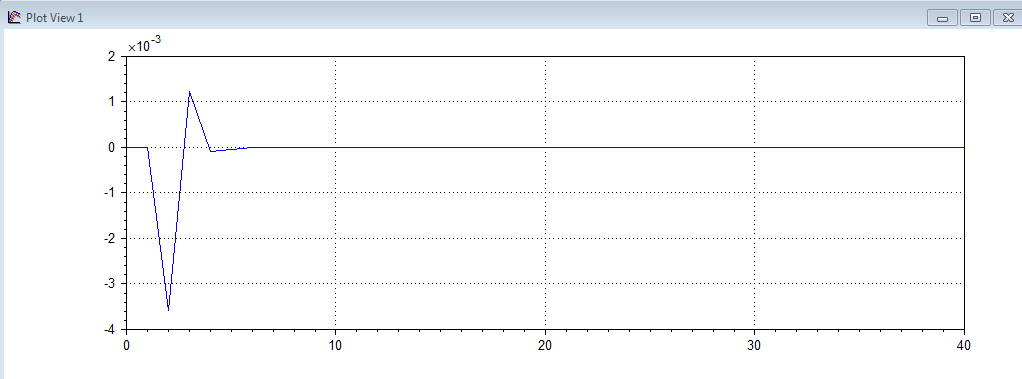Viewport: 1022px width, 379px height.
Task: Click the 'Plot View 1' title text
Action: coord(55,18)
